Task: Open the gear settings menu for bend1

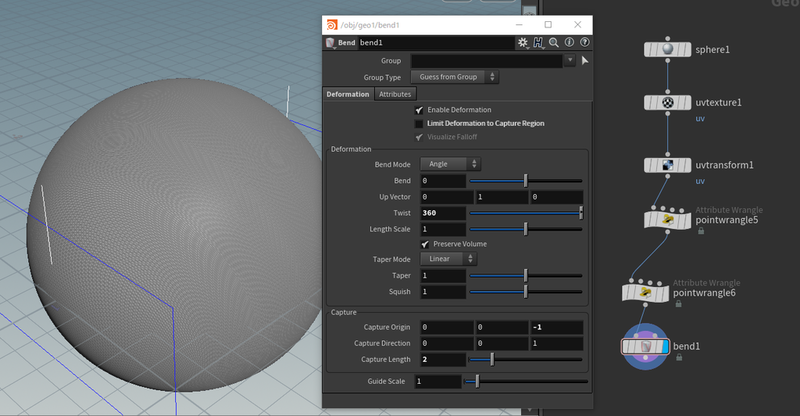Action: 522,43
